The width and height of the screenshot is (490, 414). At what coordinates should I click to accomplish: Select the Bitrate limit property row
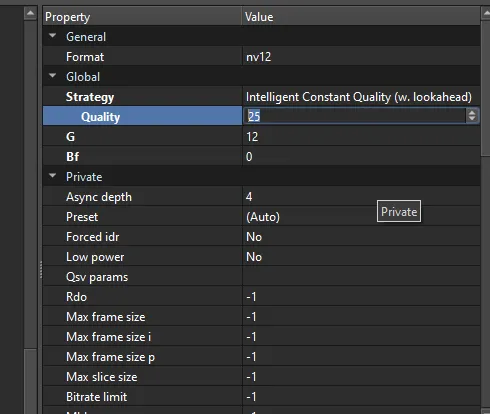coord(262,397)
